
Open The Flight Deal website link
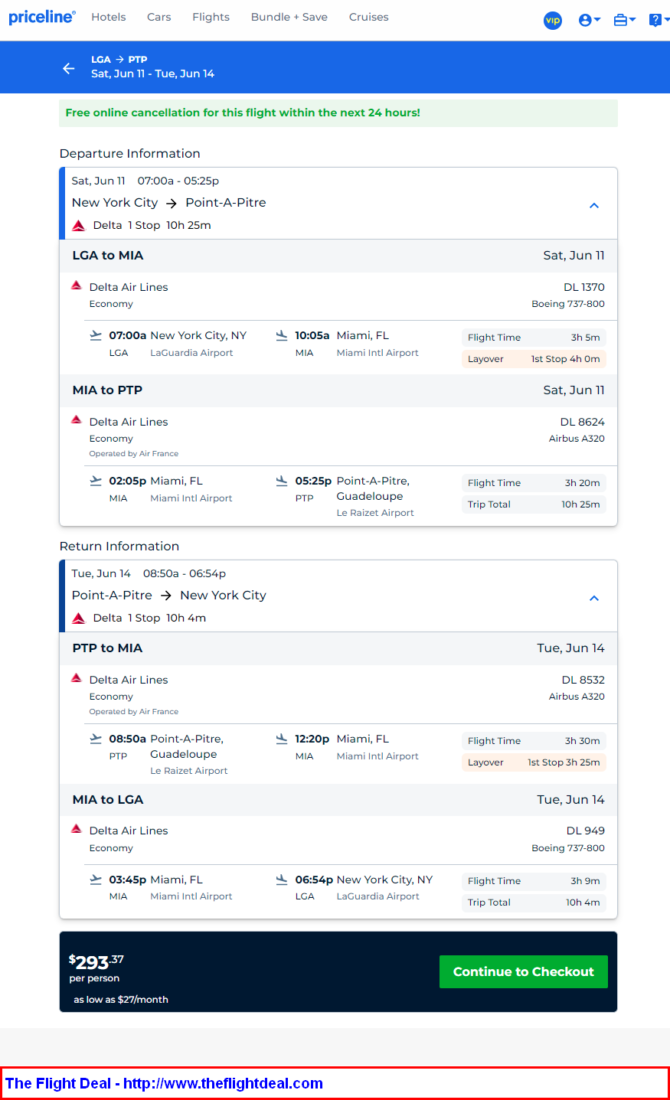[x=164, y=1083]
